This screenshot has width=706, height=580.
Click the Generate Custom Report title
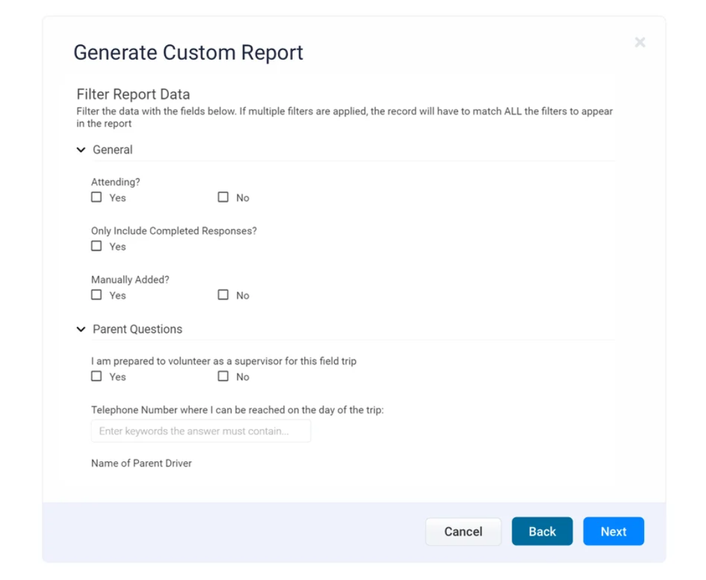(188, 53)
